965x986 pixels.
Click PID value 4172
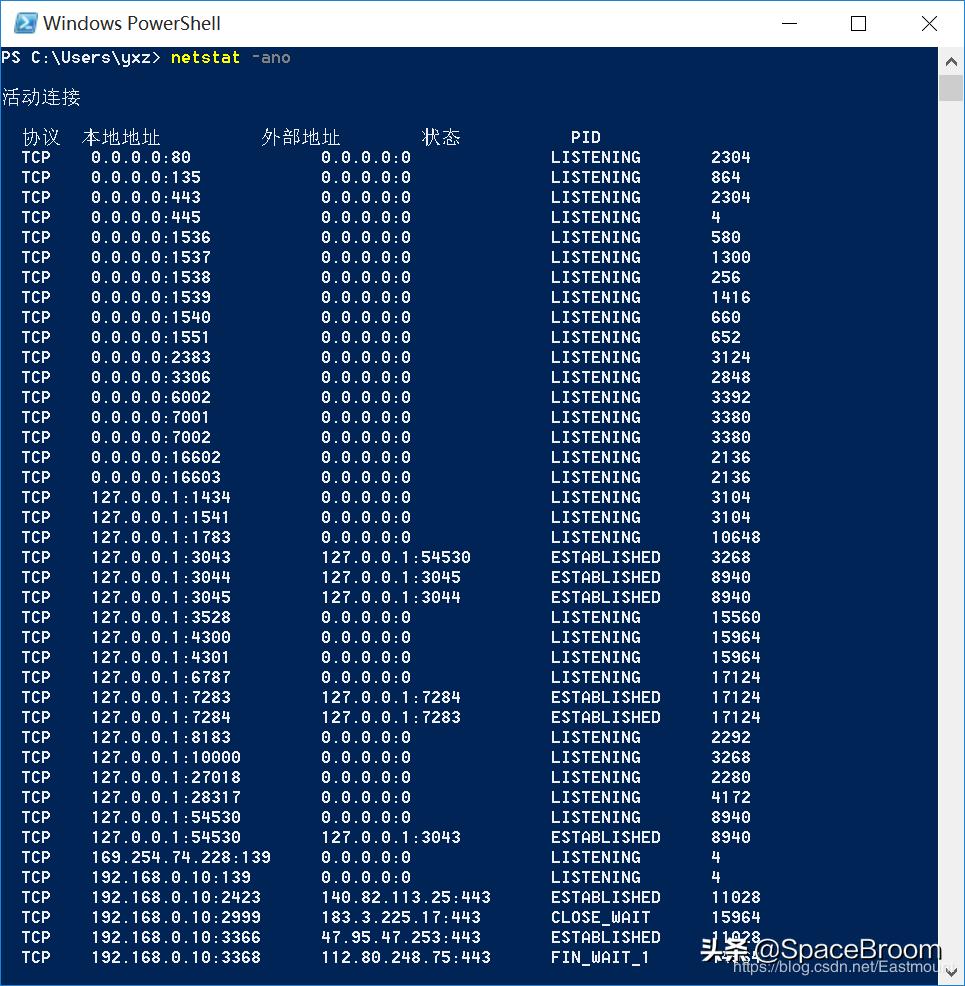coord(731,797)
